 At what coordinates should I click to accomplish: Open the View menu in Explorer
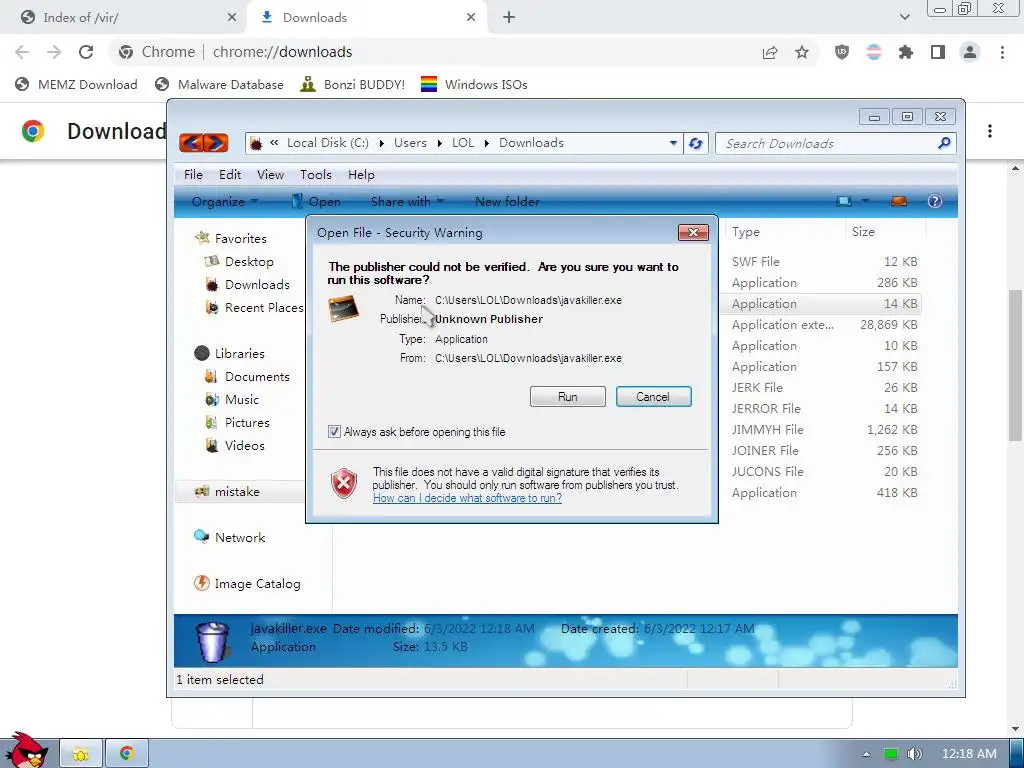tap(270, 174)
